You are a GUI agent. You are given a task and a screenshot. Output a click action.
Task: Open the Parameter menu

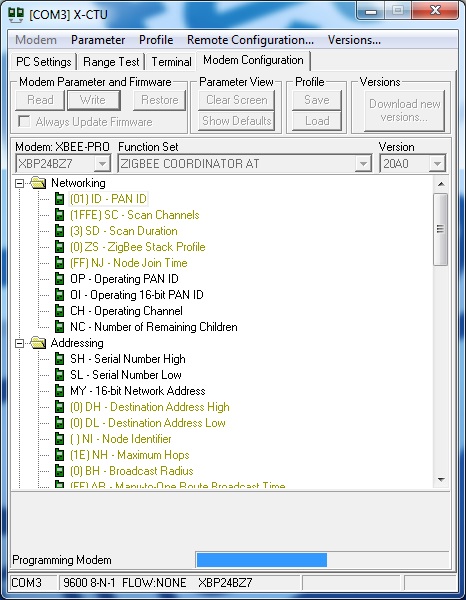point(98,40)
